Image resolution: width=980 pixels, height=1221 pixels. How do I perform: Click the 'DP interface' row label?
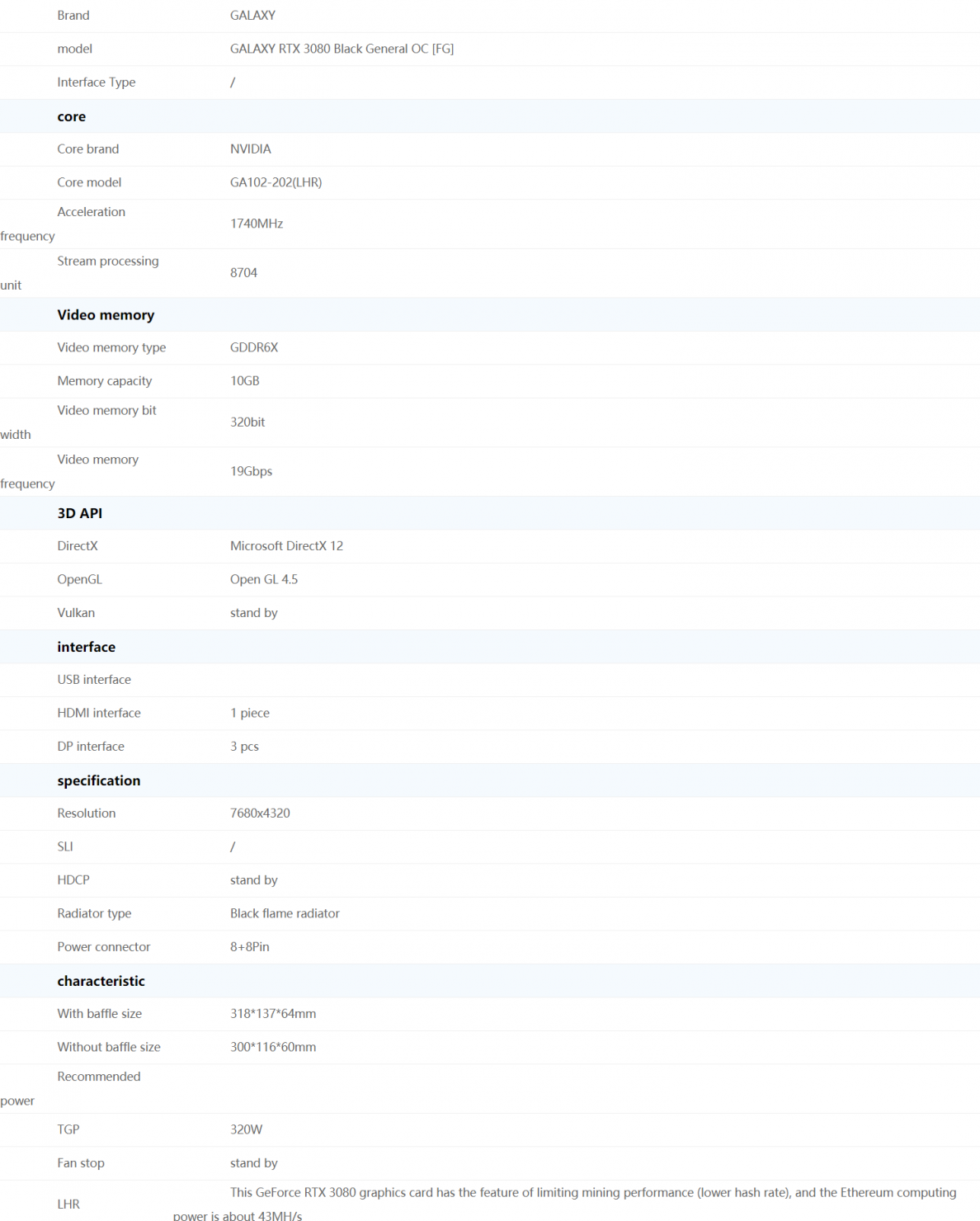91,747
